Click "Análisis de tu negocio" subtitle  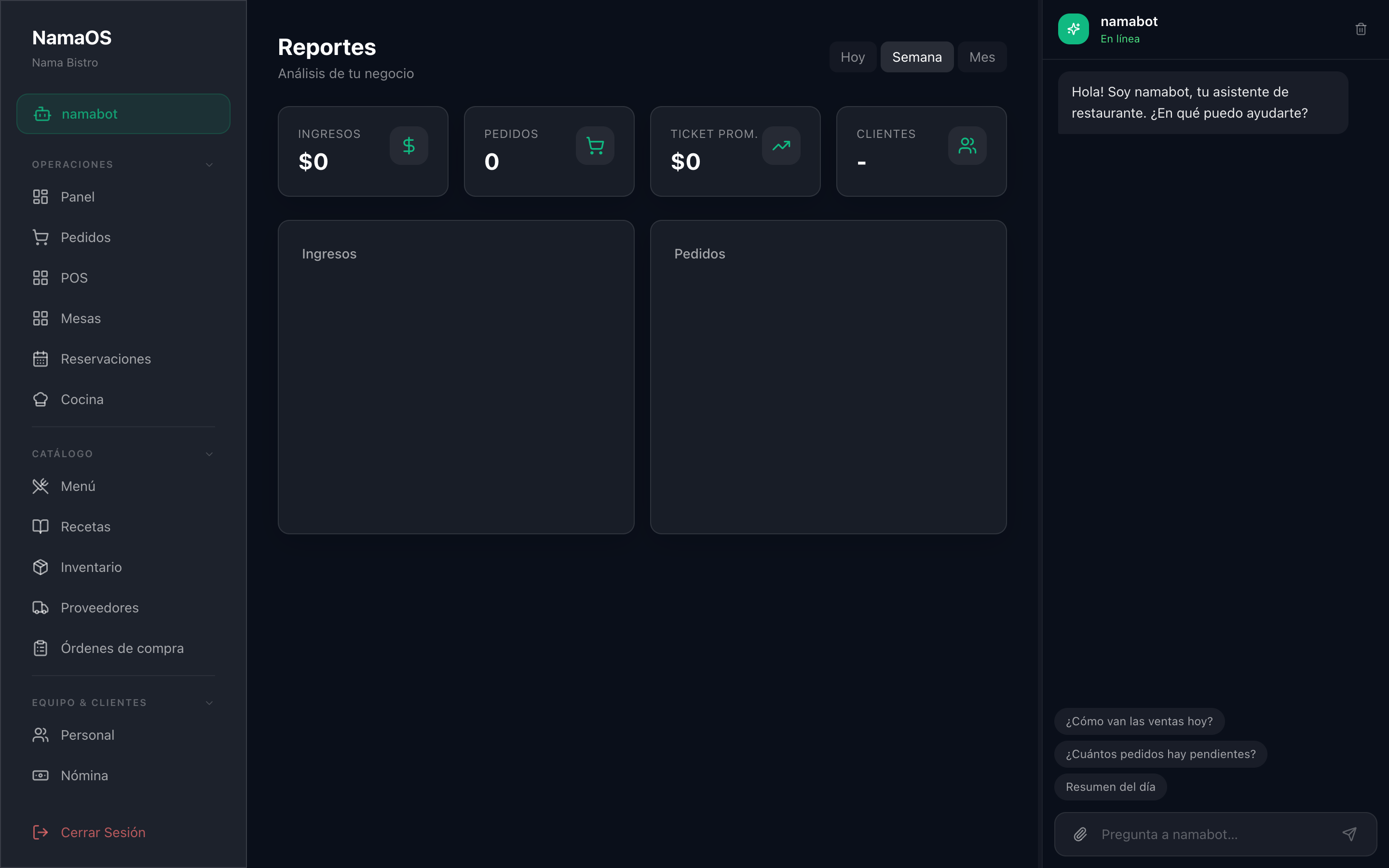tap(345, 73)
